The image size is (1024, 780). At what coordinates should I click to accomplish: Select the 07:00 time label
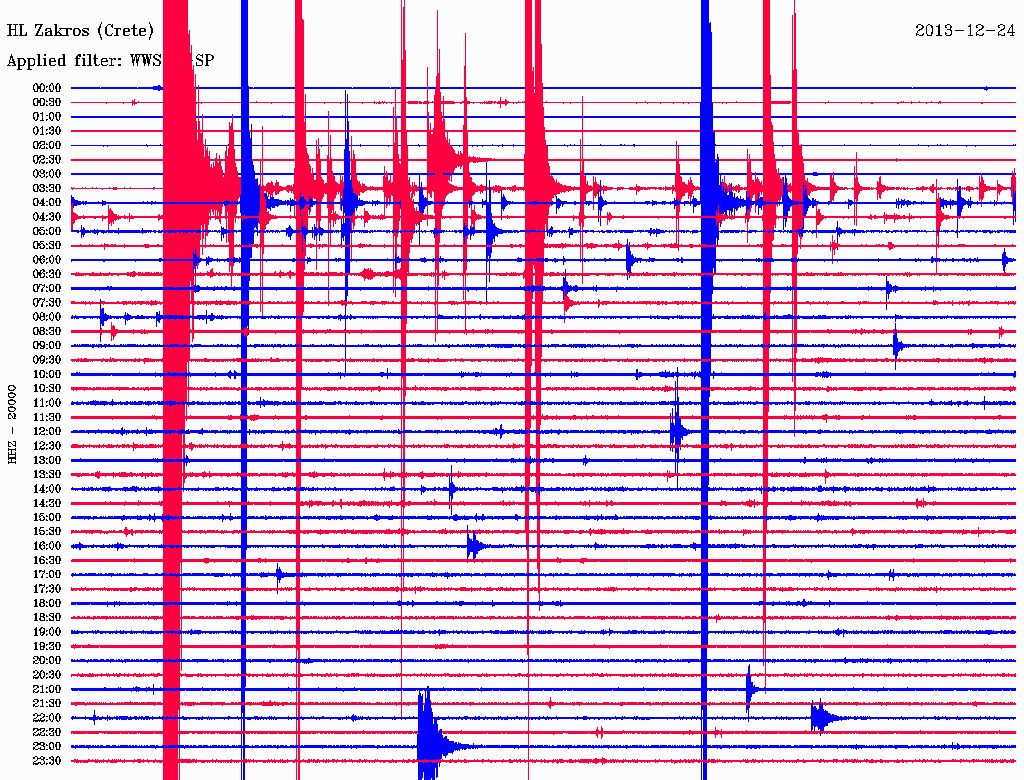click(x=47, y=289)
